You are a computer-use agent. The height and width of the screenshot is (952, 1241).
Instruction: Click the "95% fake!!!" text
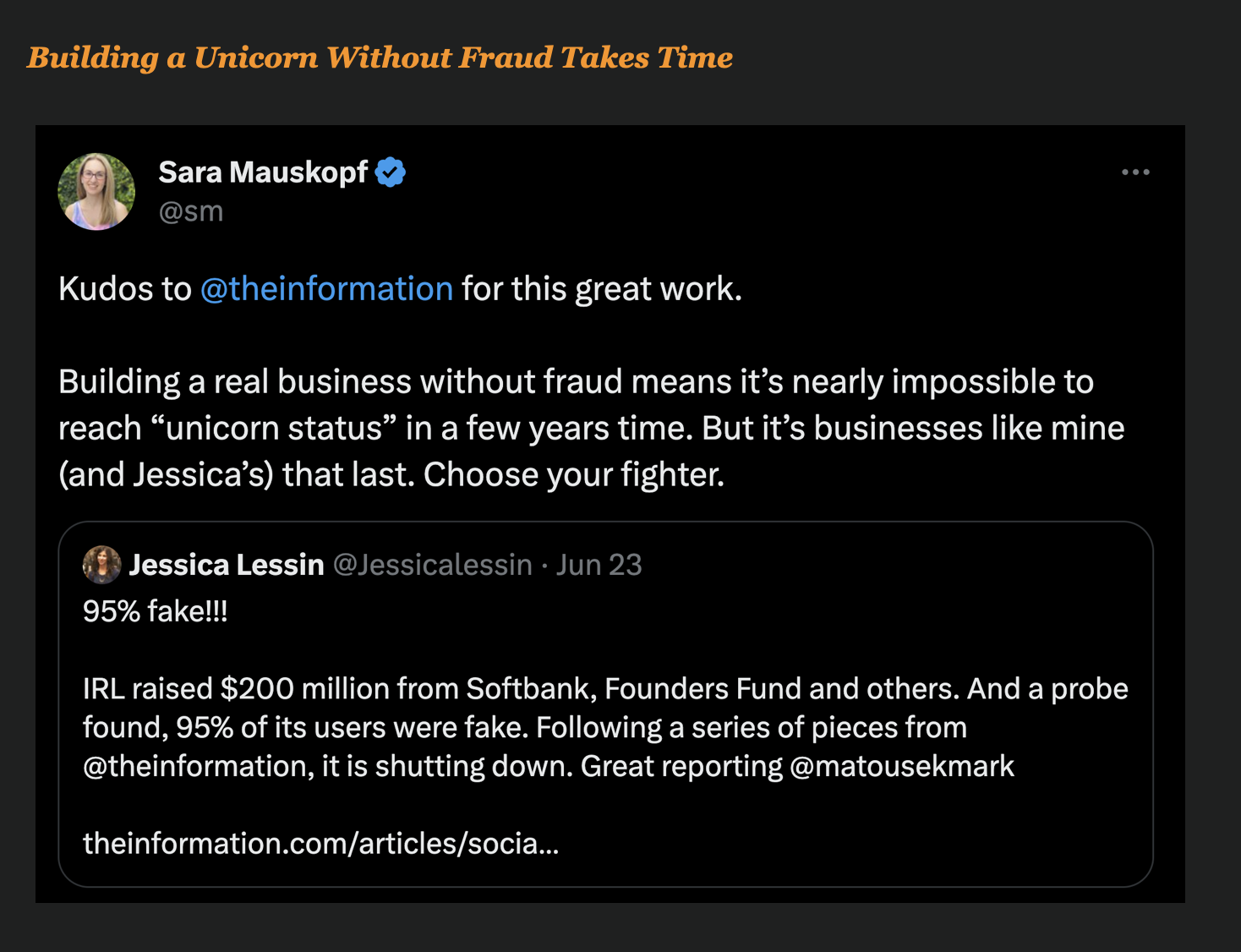(x=156, y=611)
